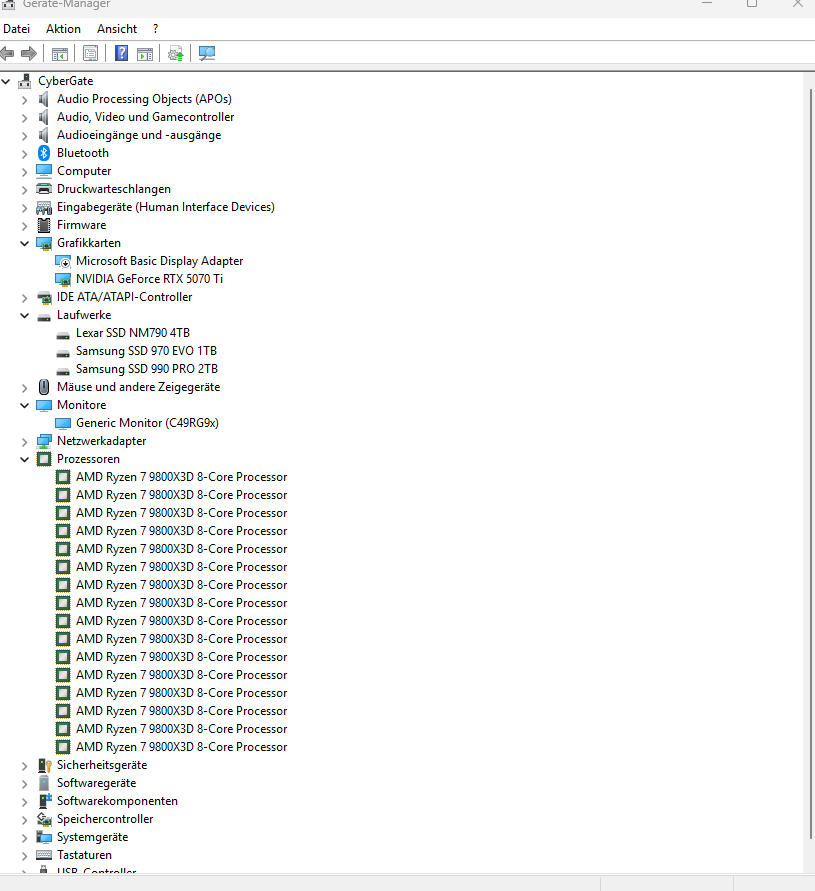Click the Forward arrow toolbar icon
Viewport: 815px width, 891px height.
(28, 54)
